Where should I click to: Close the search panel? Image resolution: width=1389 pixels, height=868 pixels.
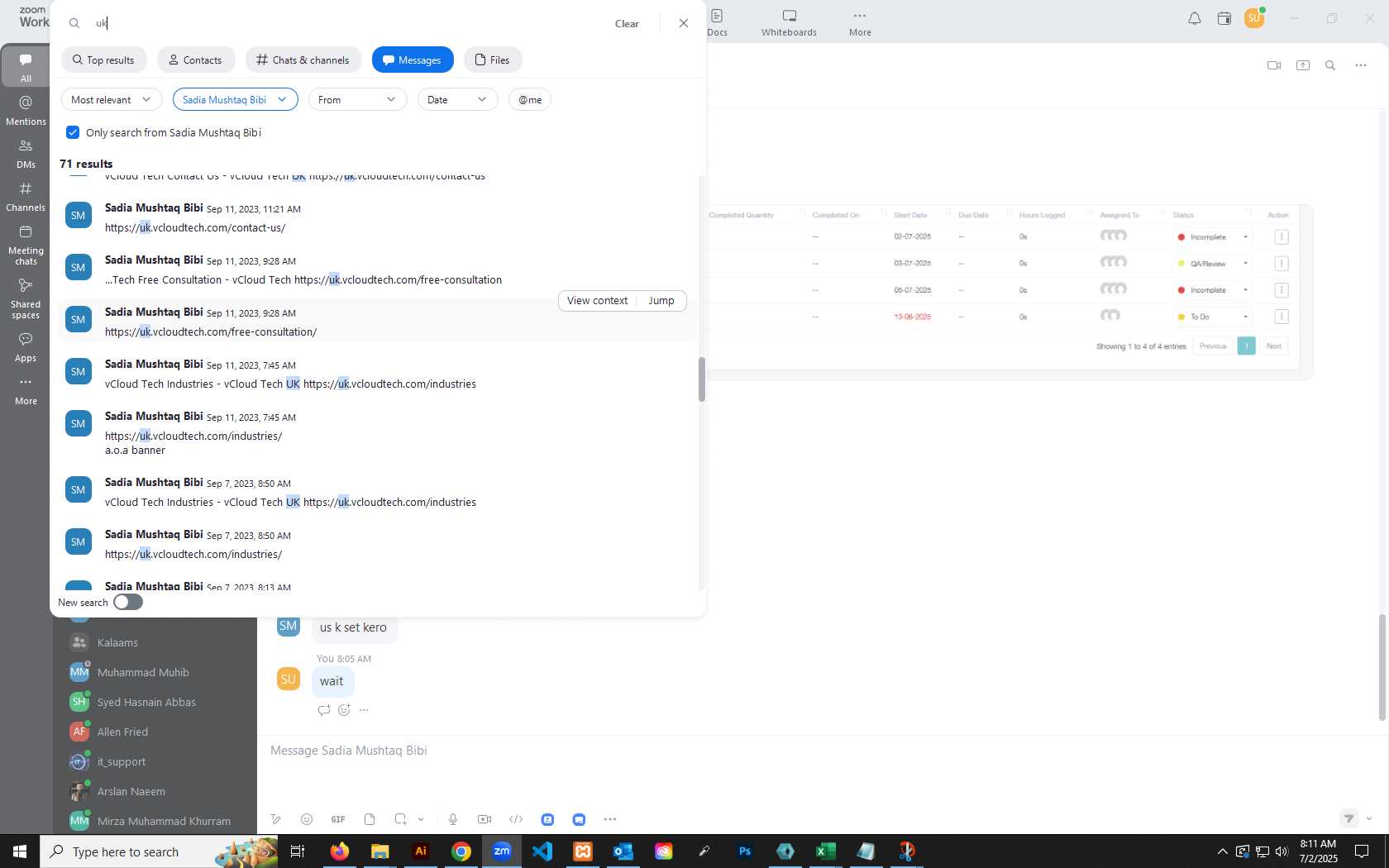point(684,23)
